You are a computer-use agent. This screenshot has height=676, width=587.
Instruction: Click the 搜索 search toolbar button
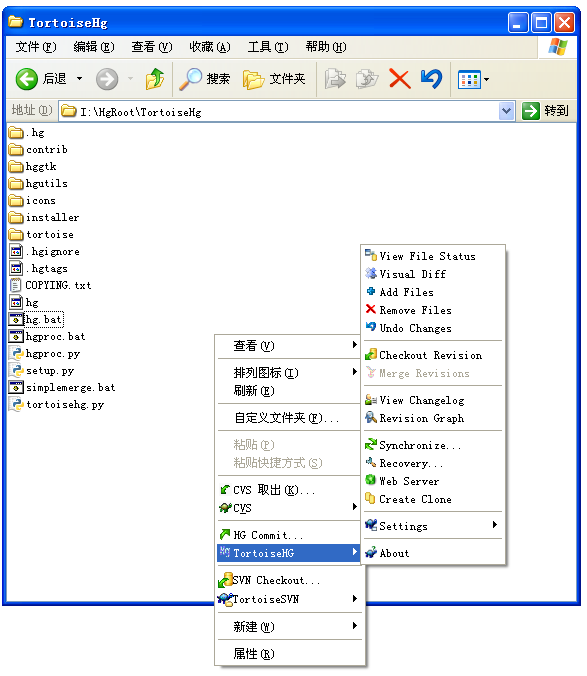point(205,79)
